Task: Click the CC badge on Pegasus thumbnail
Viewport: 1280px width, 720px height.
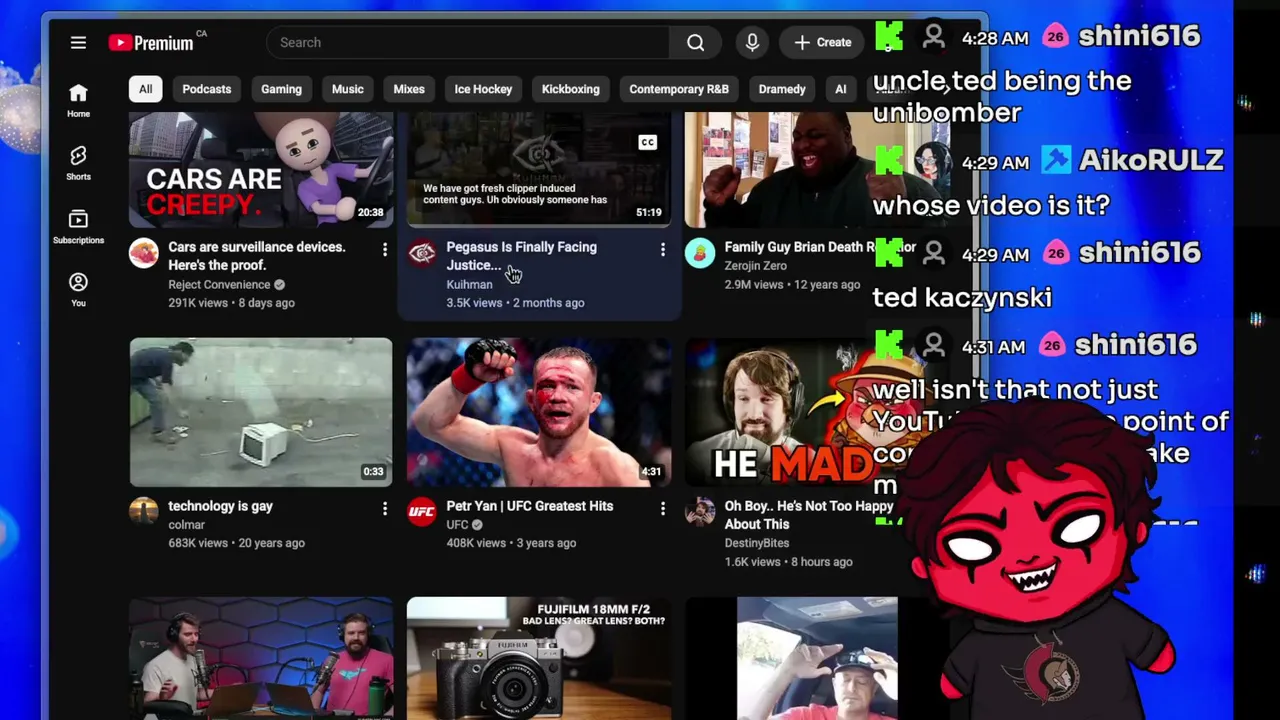Action: pos(647,142)
